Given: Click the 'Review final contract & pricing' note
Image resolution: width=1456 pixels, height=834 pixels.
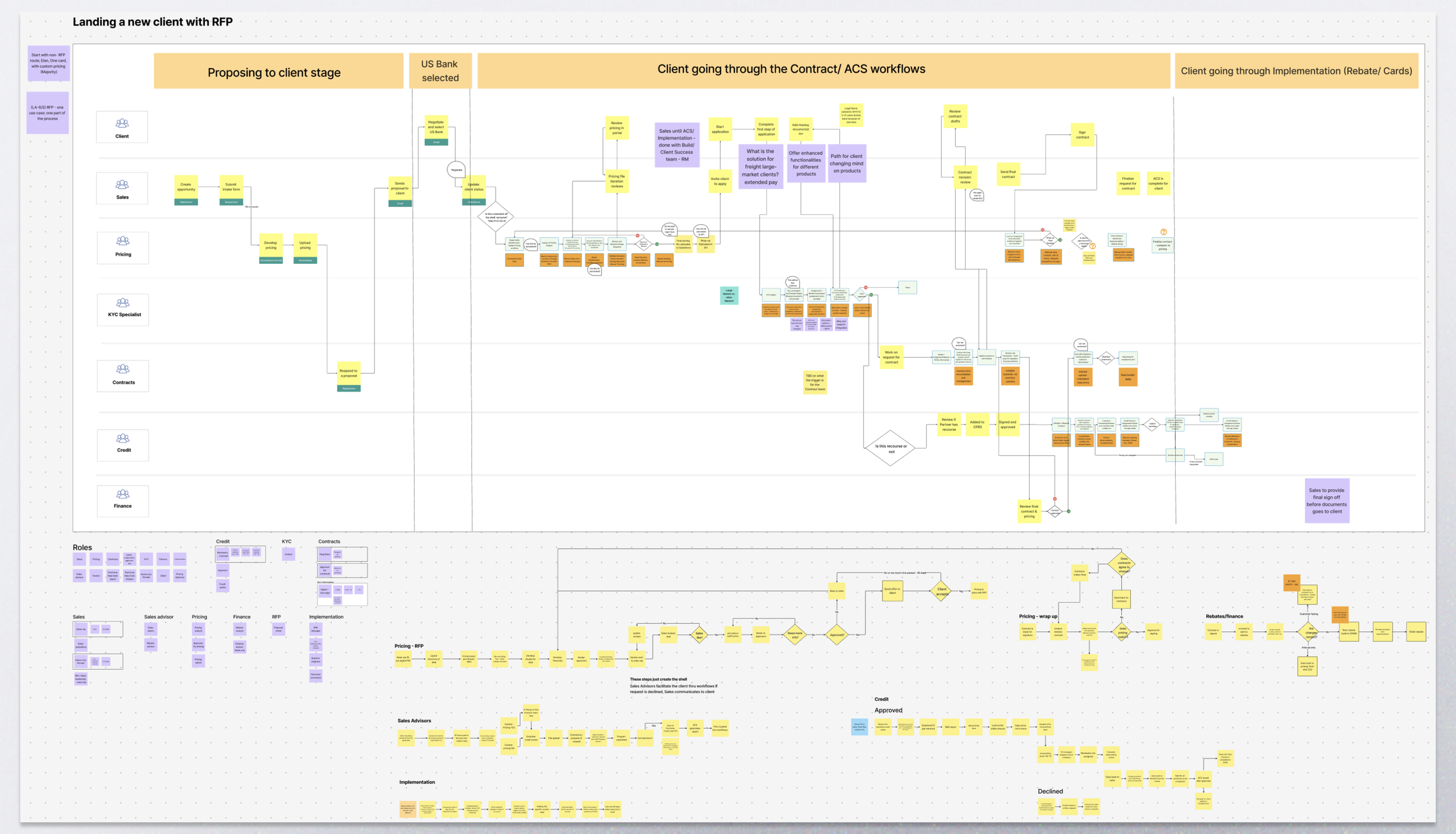Looking at the screenshot, I should pos(1029,511).
